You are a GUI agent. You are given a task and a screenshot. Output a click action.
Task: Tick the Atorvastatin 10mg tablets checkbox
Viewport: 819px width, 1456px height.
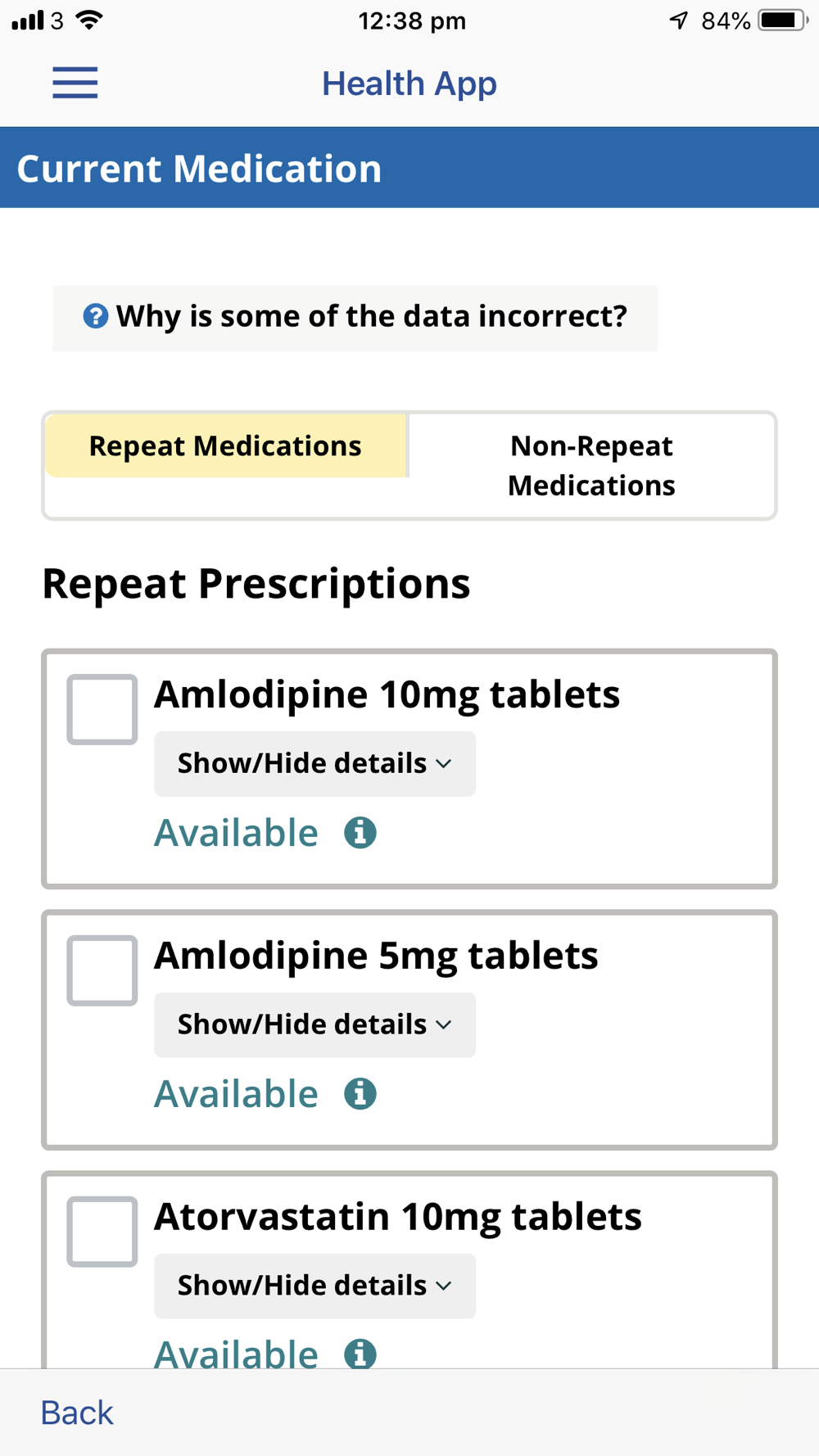[x=102, y=1232]
